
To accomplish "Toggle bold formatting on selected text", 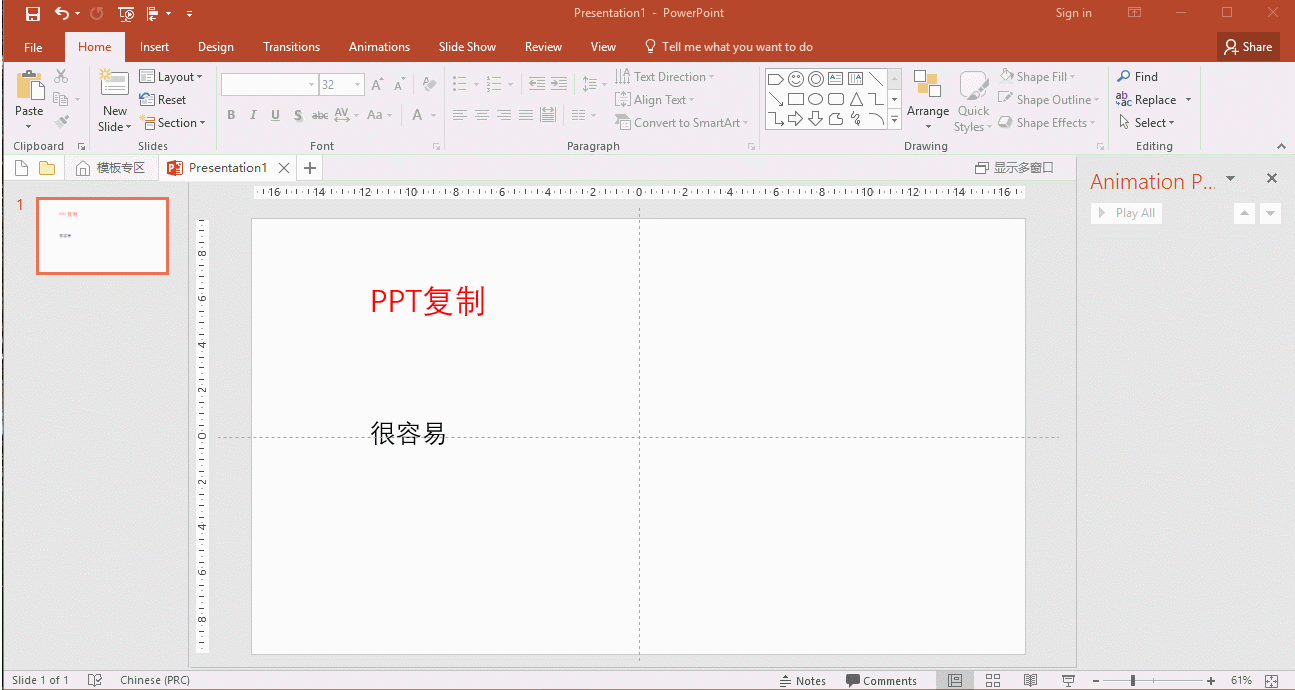I will pos(231,115).
